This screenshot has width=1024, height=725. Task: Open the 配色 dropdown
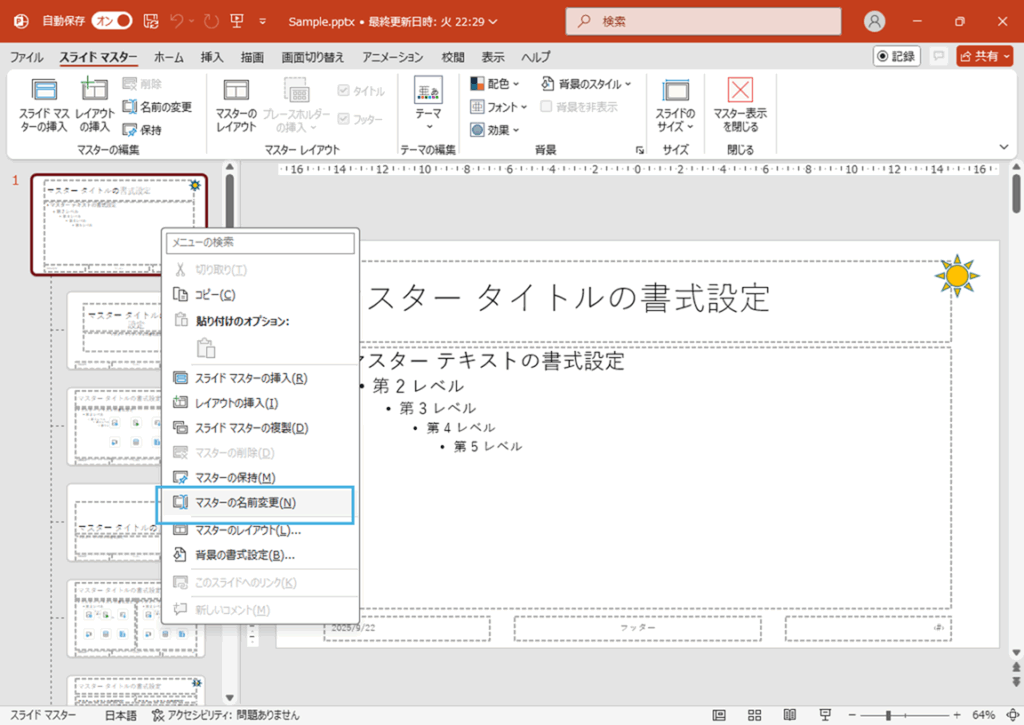pyautogui.click(x=497, y=84)
